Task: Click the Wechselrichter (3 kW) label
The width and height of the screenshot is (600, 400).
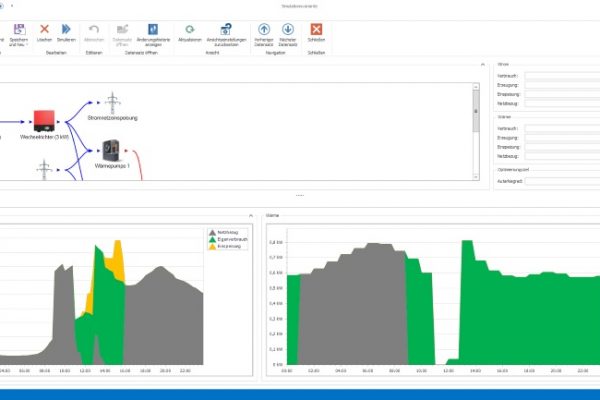Action: pos(44,137)
